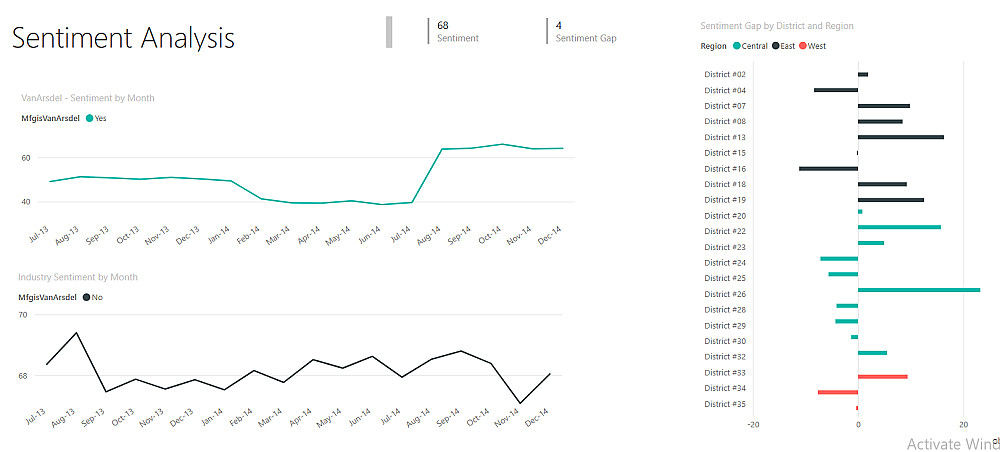Click the Central region legend marker
1000x452 pixels.
coord(736,46)
